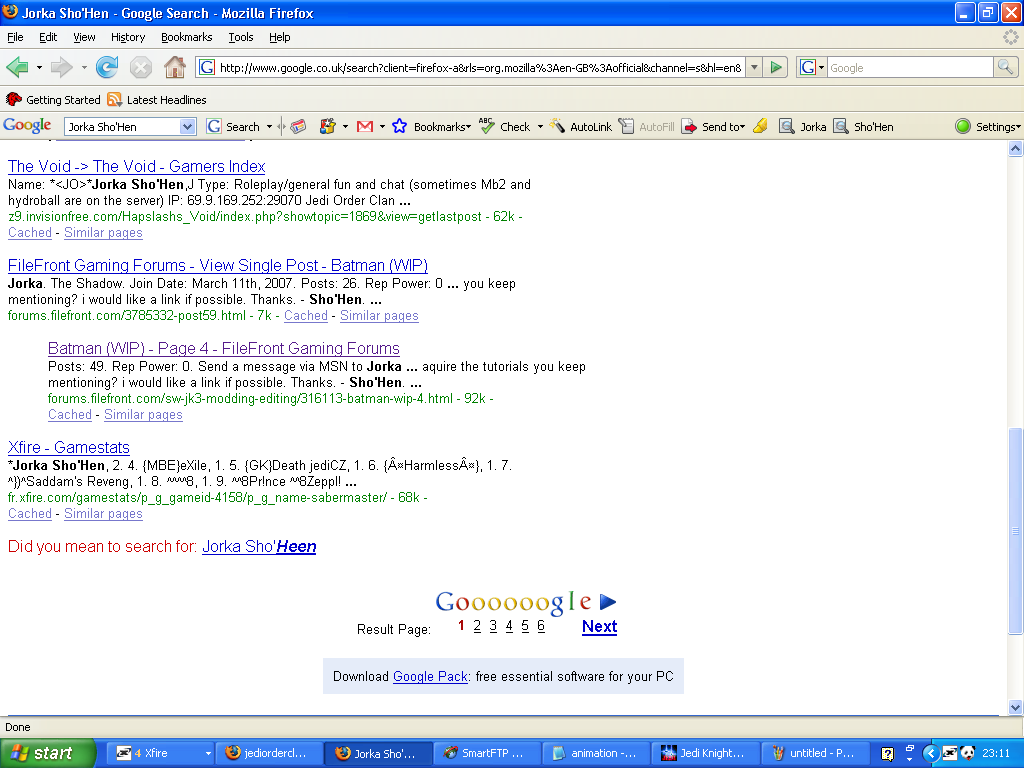Click the scrollbar up arrow

click(1015, 149)
